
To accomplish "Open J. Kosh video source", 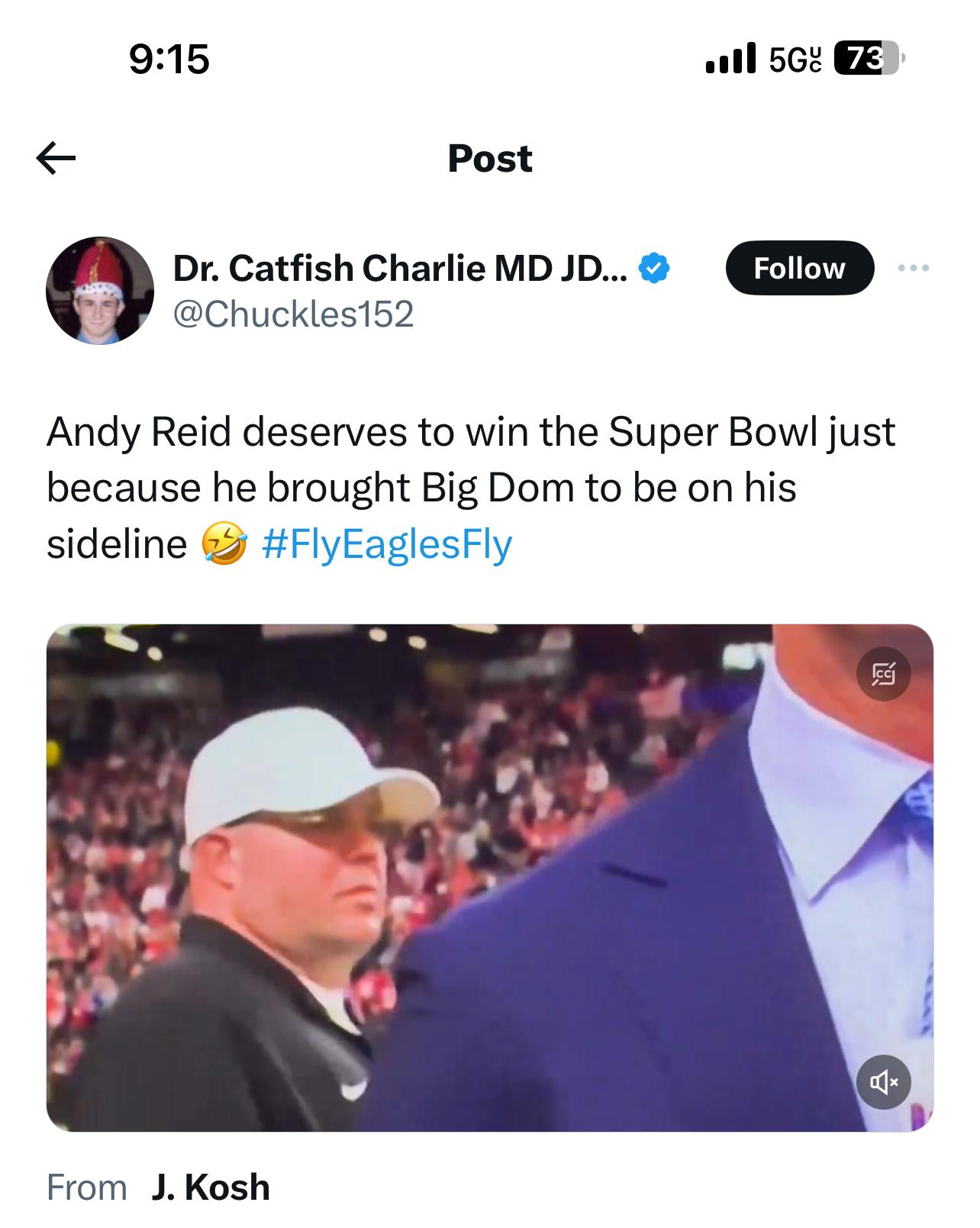I will [x=211, y=1188].
